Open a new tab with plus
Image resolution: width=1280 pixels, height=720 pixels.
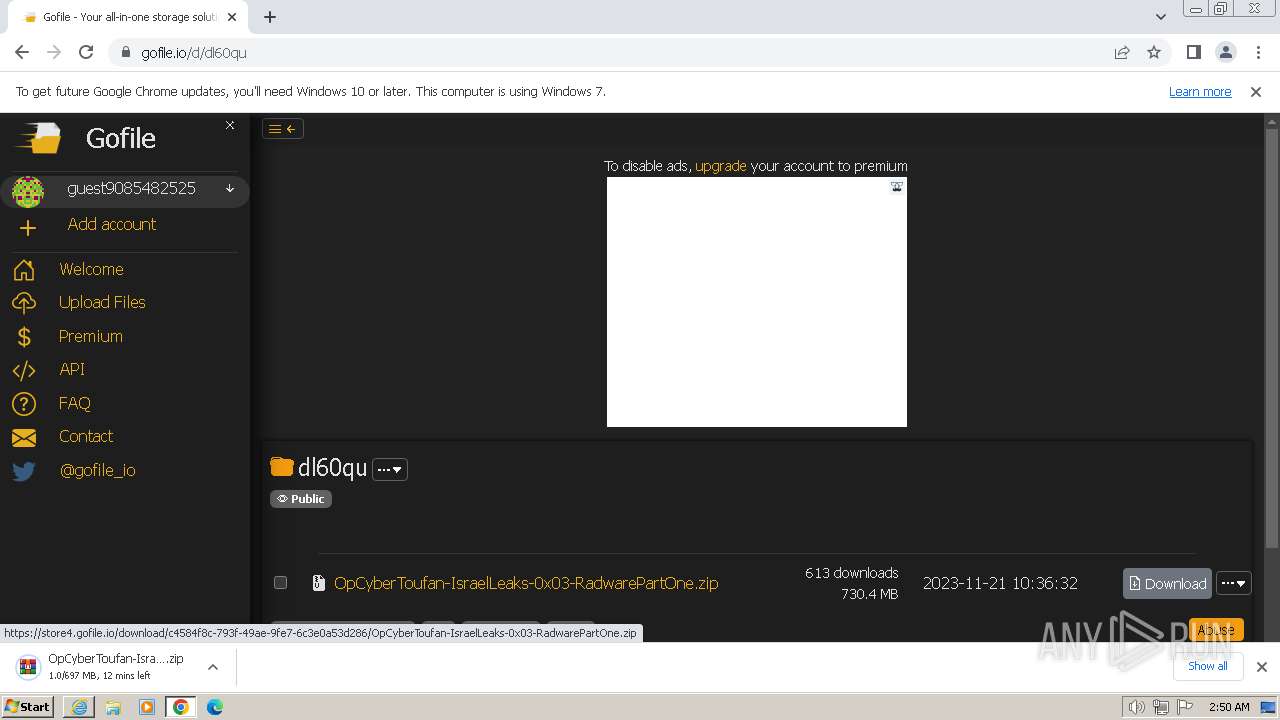click(x=270, y=17)
